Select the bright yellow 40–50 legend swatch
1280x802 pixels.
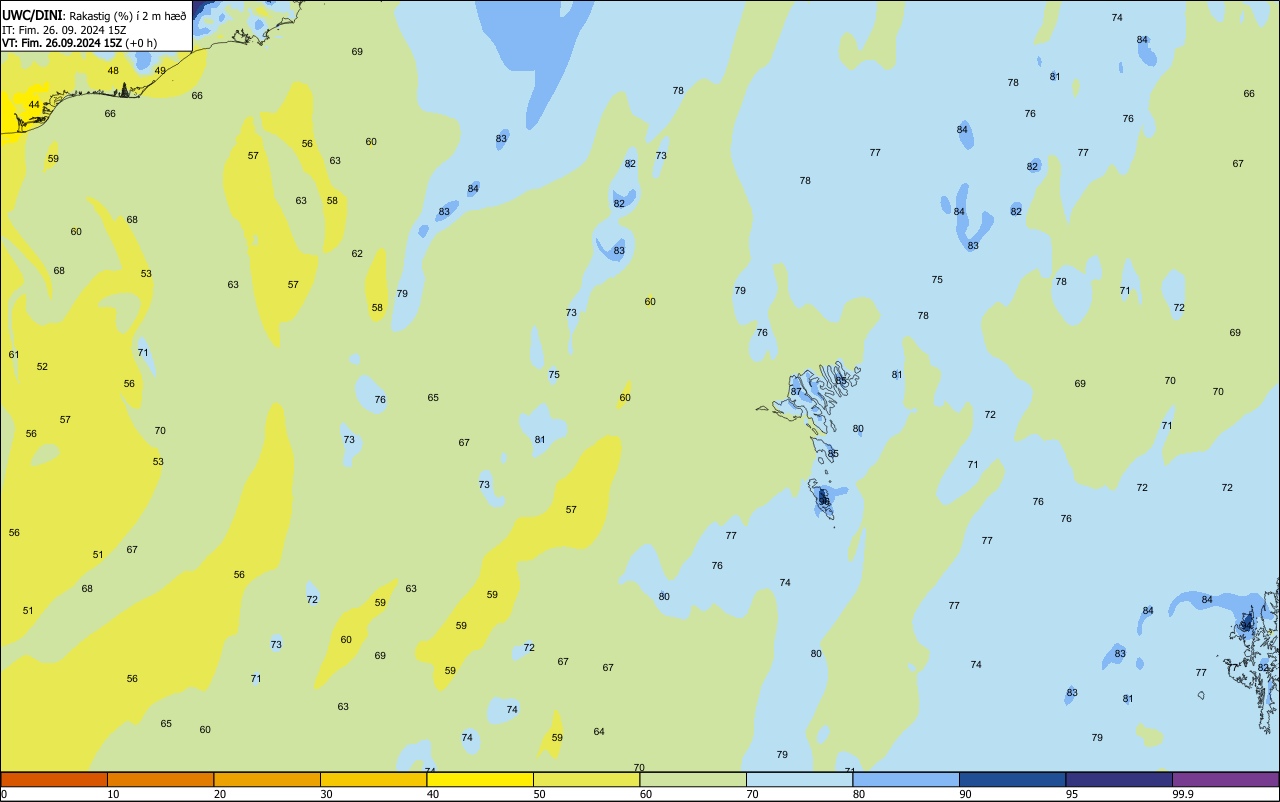[x=480, y=779]
